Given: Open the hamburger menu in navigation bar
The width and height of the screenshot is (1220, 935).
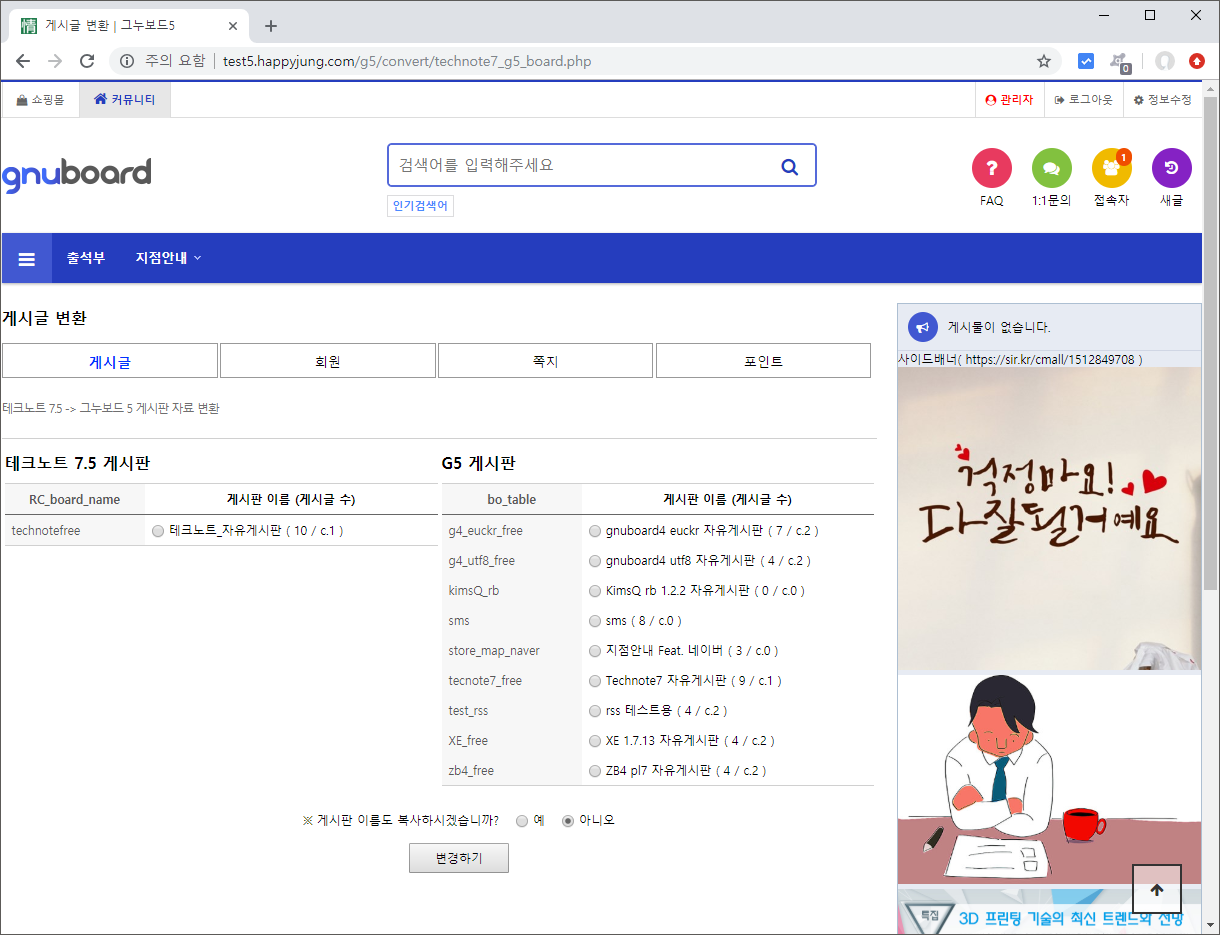Looking at the screenshot, I should (27, 258).
